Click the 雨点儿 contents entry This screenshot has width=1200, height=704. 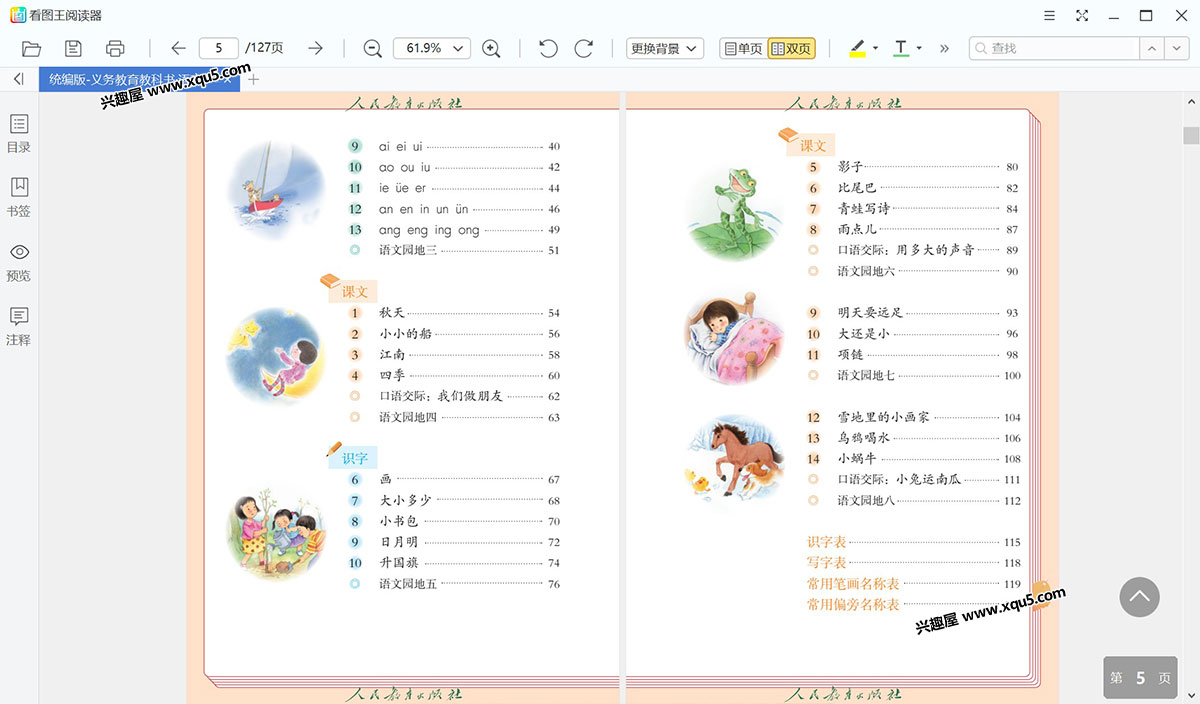(x=857, y=229)
